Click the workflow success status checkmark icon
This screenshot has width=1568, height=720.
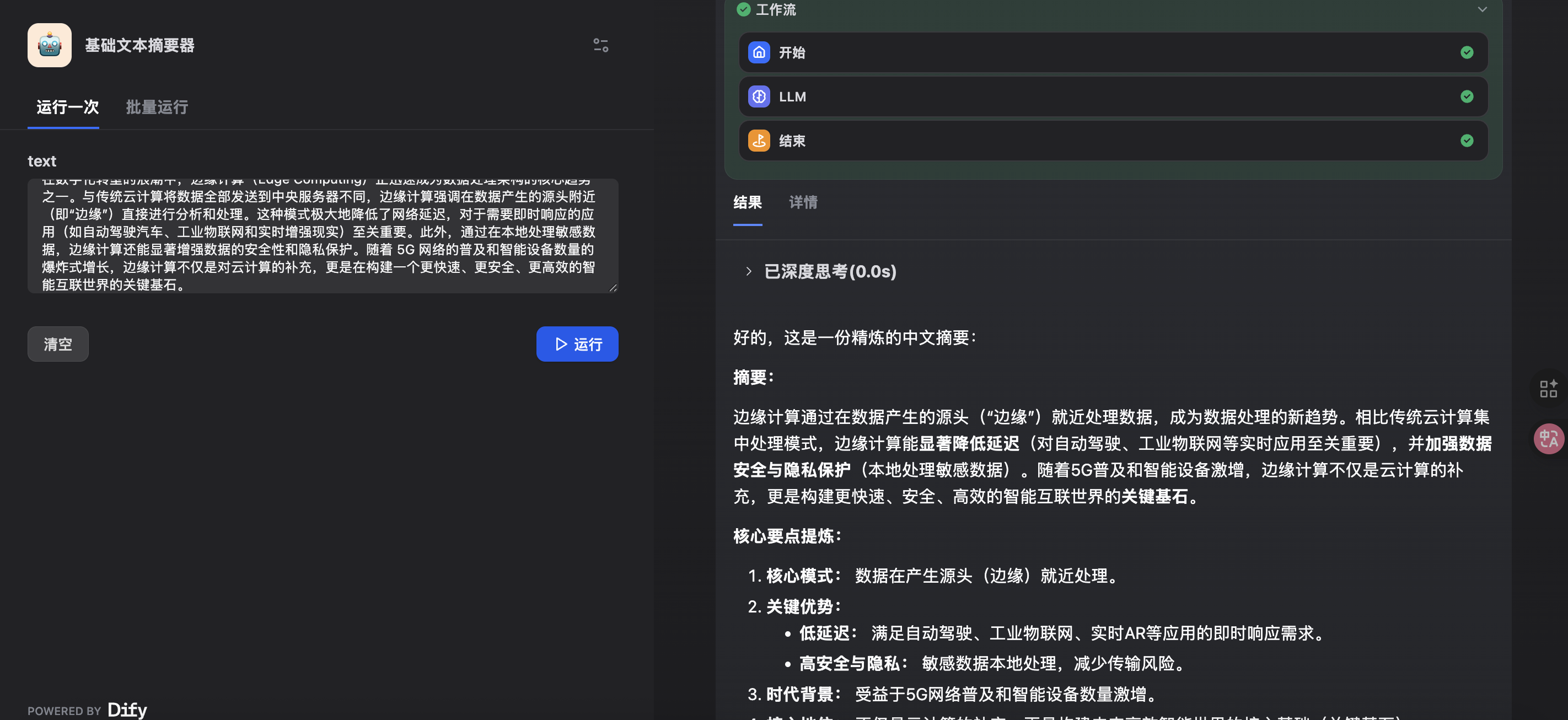coord(743,9)
